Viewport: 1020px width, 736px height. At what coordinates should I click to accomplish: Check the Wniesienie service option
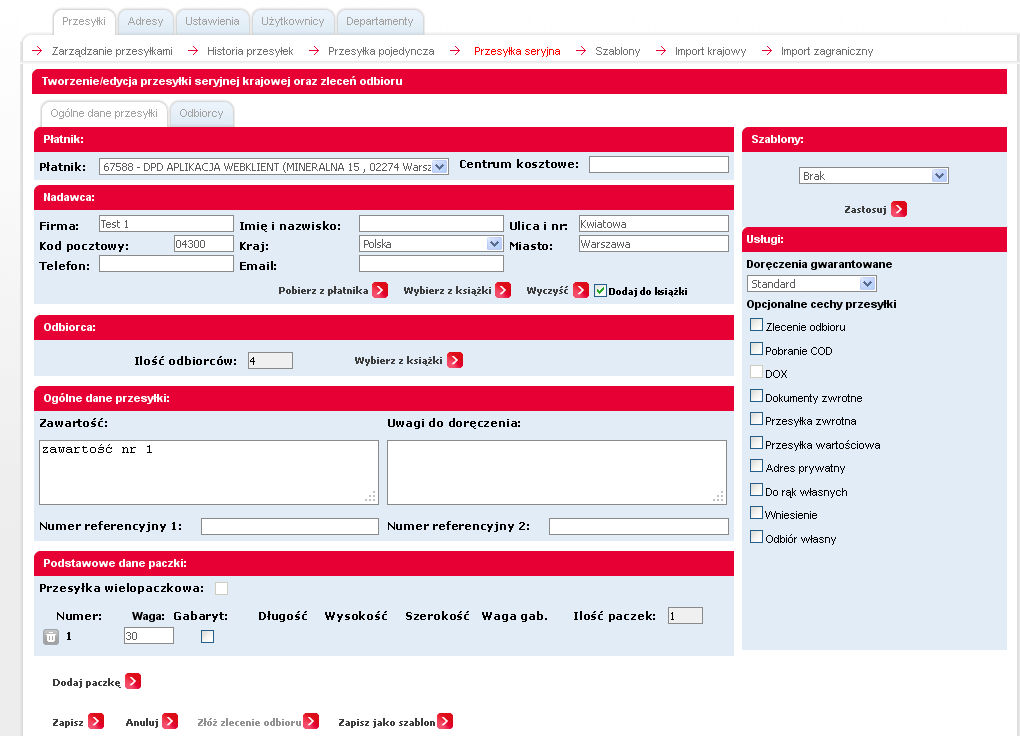[x=756, y=513]
